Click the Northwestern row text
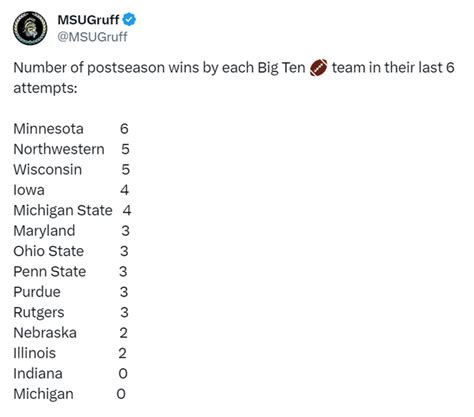474x417 pixels. pyautogui.click(x=71, y=149)
